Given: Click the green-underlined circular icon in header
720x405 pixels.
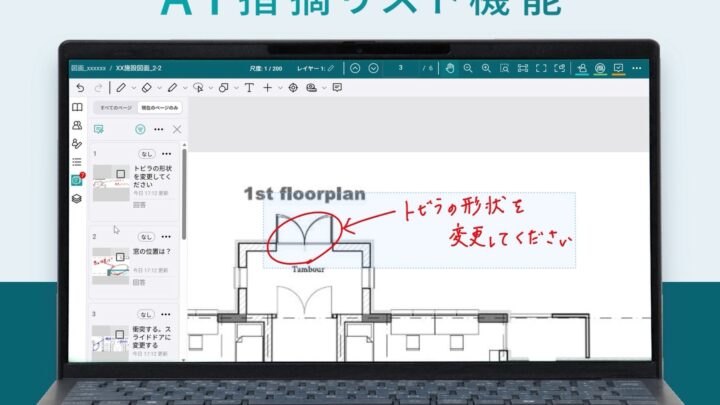Looking at the screenshot, I should click(600, 68).
